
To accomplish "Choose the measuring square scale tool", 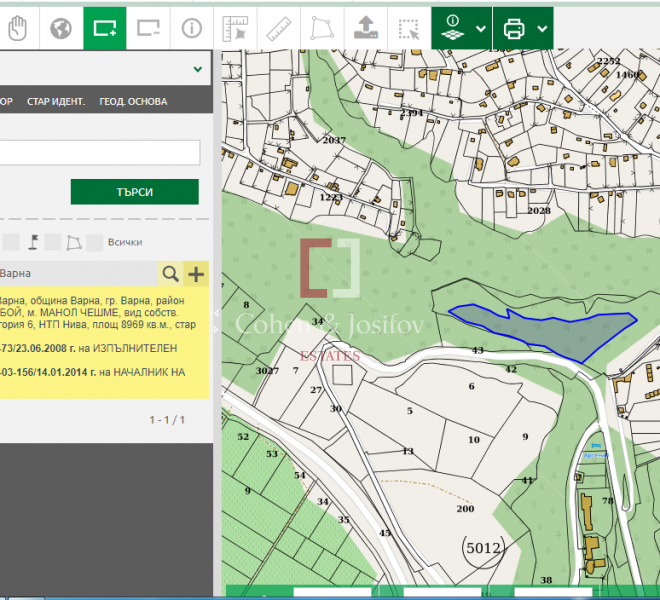I will (x=235, y=29).
